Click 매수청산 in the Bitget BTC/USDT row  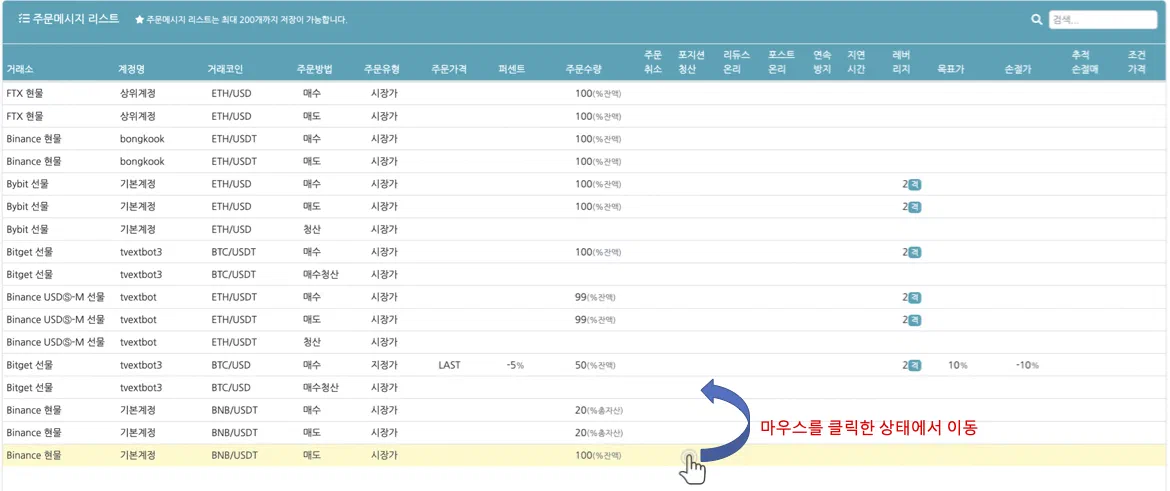[321, 275]
